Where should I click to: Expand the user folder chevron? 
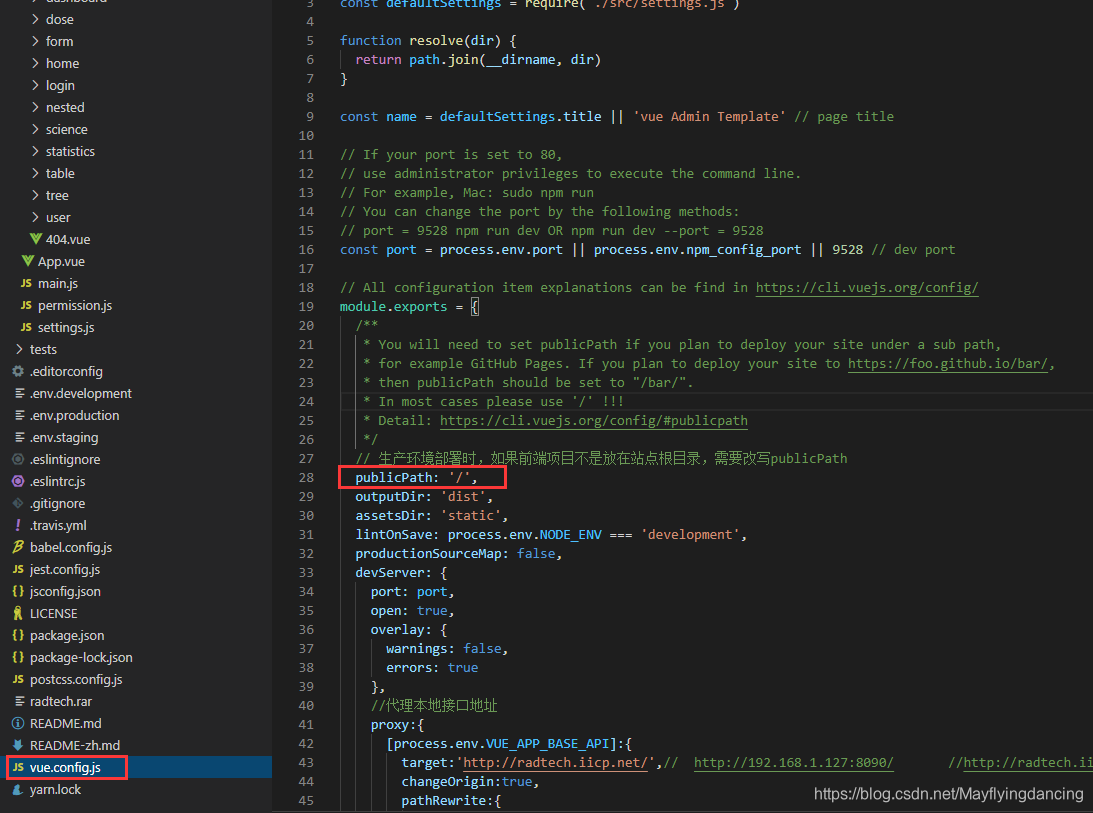click(x=35, y=217)
